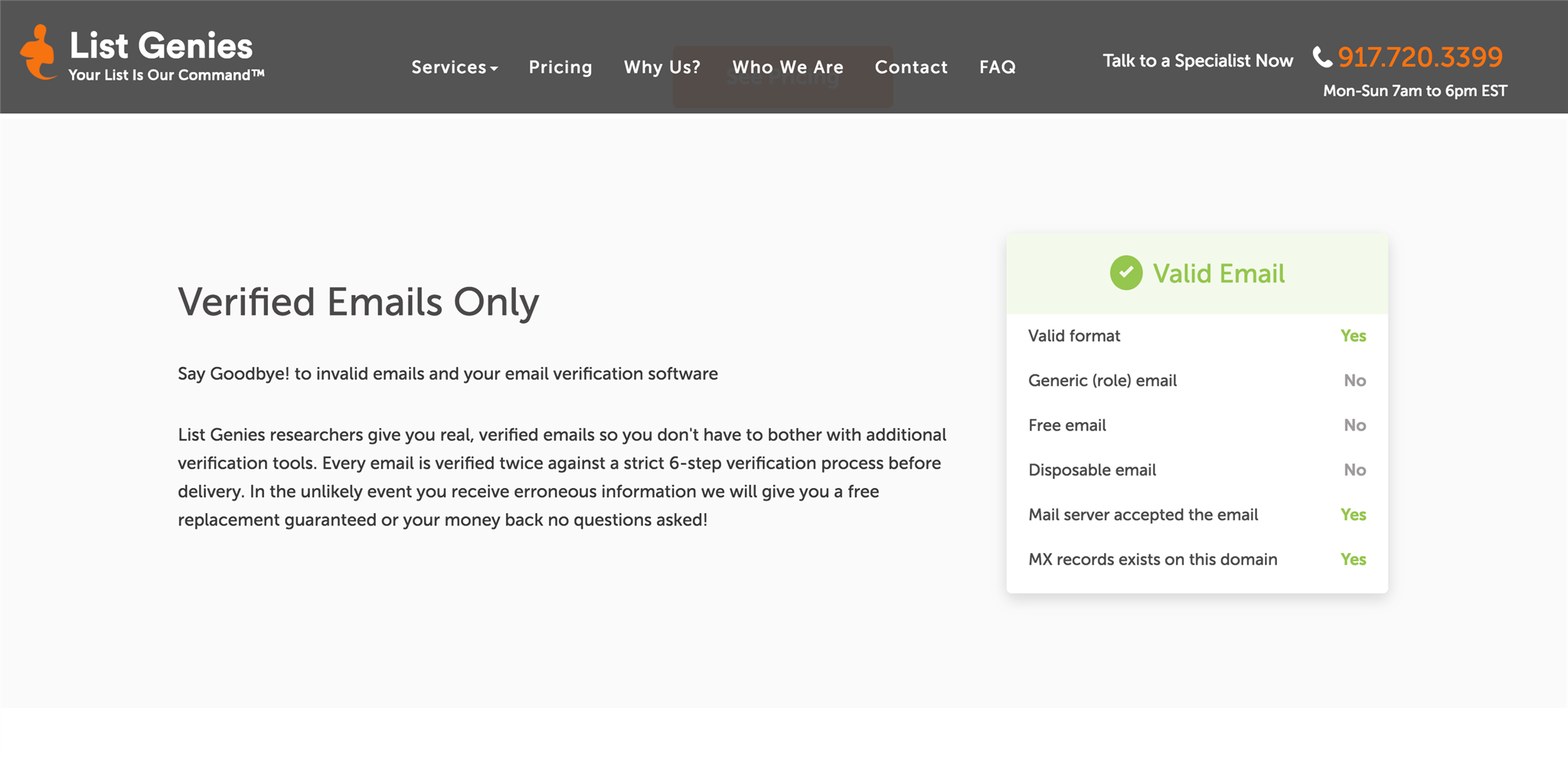Click No value for Free email
Image resolution: width=1568 pixels, height=759 pixels.
[x=1354, y=425]
